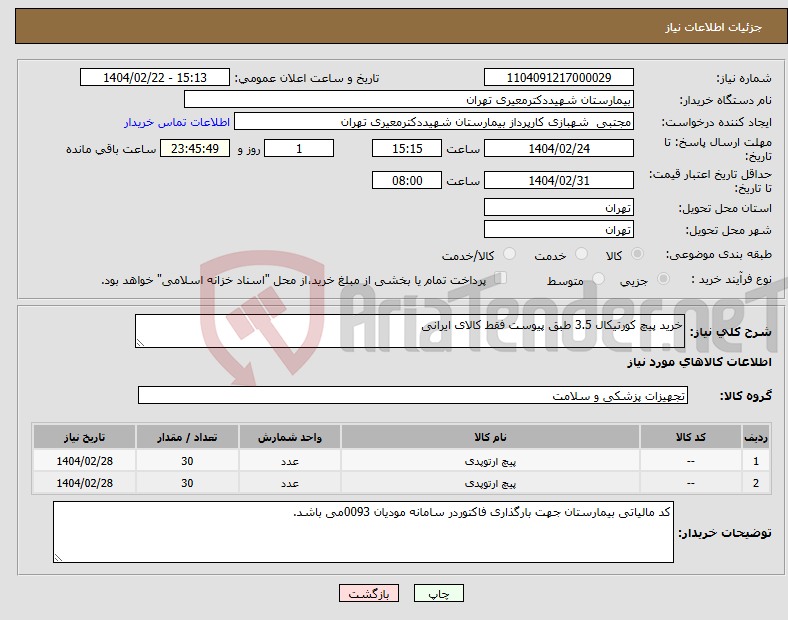The image size is (788, 620).
Task: Click unit عدد in row 1
Action: pos(289,461)
